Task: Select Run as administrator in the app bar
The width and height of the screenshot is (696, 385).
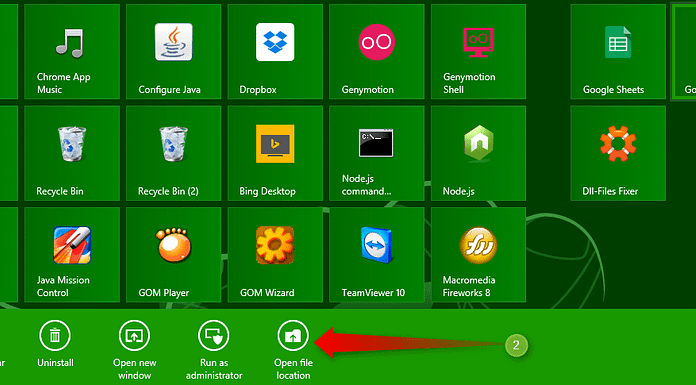Action: [x=214, y=350]
